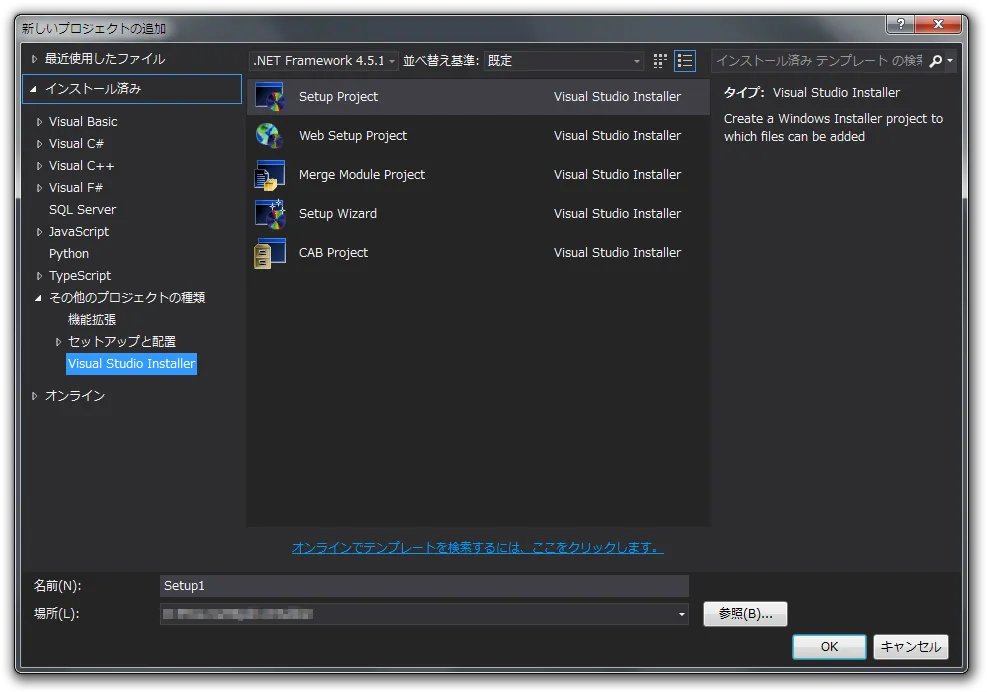This screenshot has width=987, height=692.
Task: Select Python in the template tree
Action: click(69, 254)
